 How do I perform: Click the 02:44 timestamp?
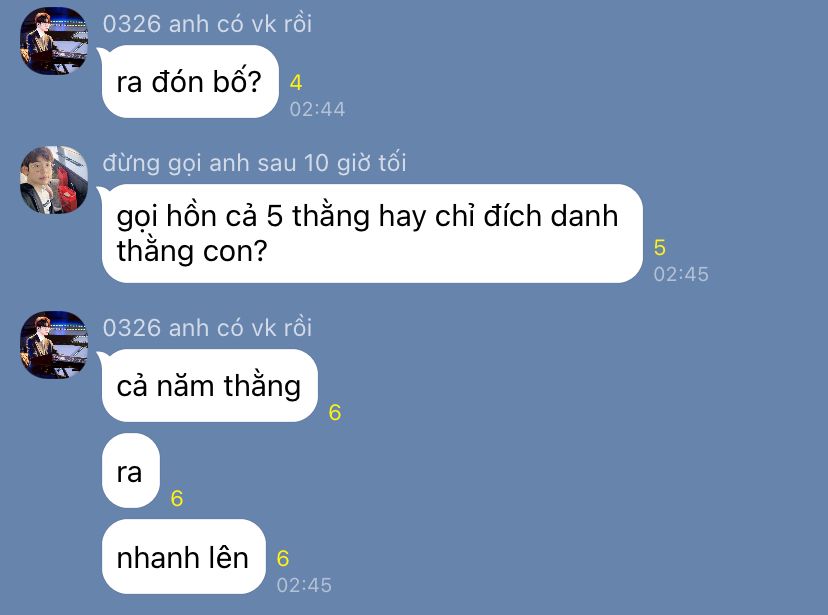click(x=317, y=109)
